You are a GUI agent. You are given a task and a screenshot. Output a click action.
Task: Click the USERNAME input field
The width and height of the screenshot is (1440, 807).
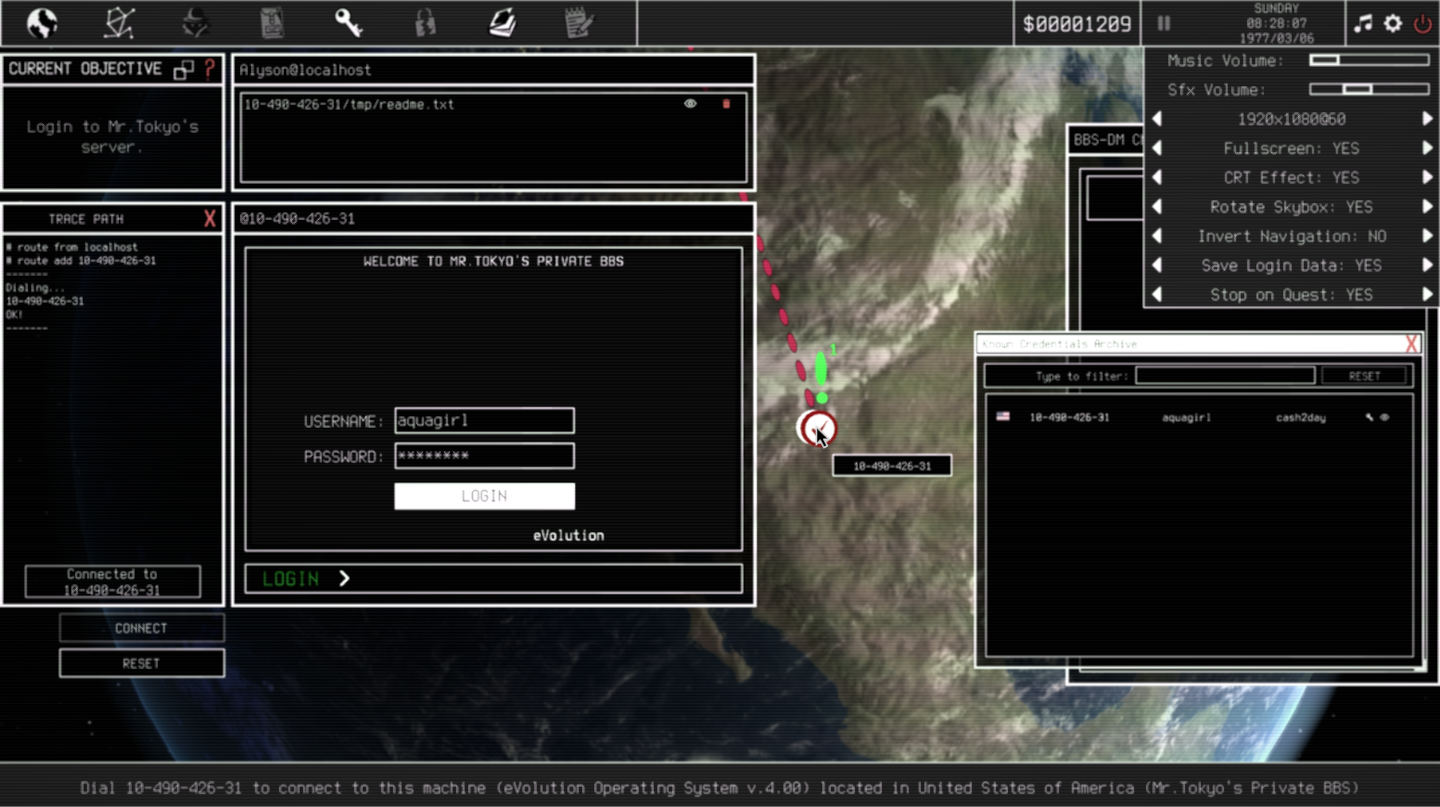pos(484,421)
